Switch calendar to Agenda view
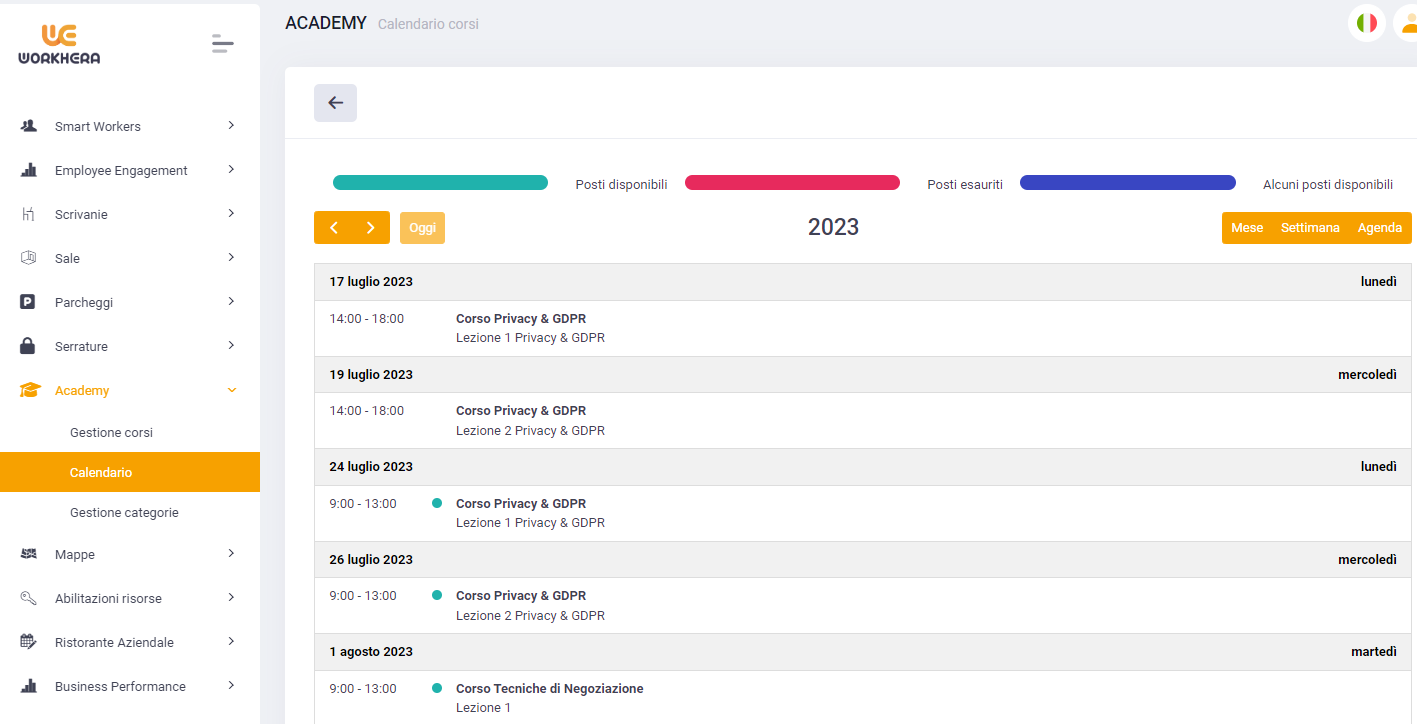Viewport: 1417px width, 724px height. click(1380, 228)
